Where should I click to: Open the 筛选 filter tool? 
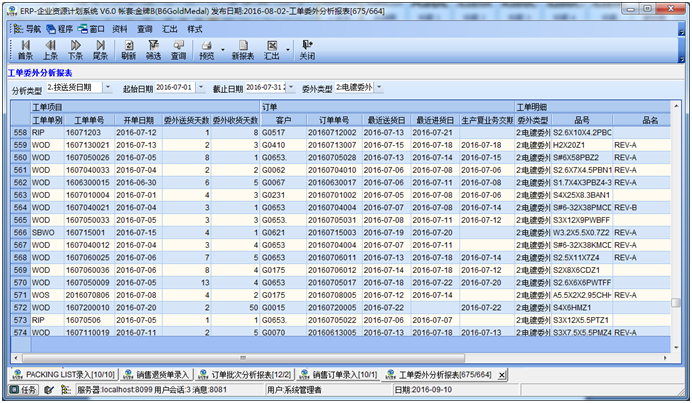154,50
